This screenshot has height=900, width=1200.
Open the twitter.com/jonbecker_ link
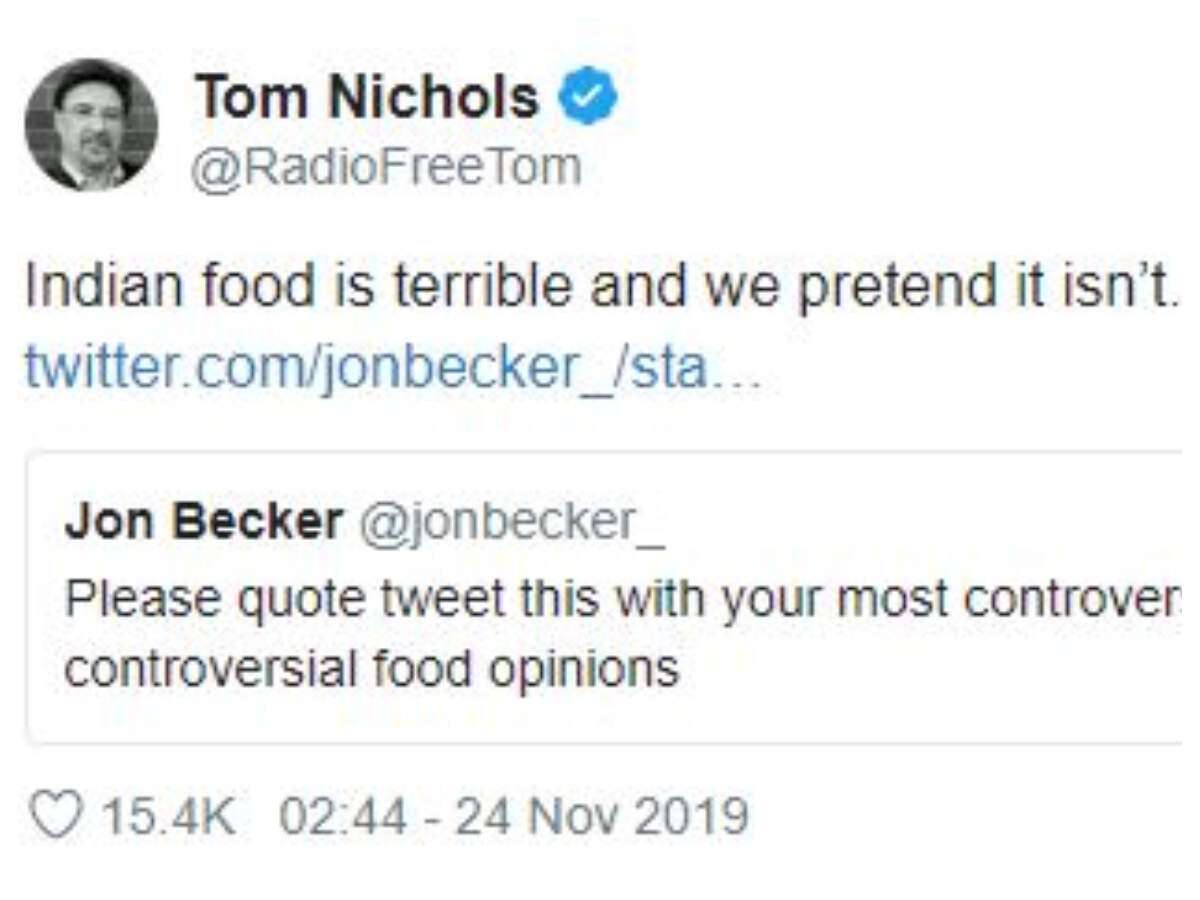click(x=392, y=369)
